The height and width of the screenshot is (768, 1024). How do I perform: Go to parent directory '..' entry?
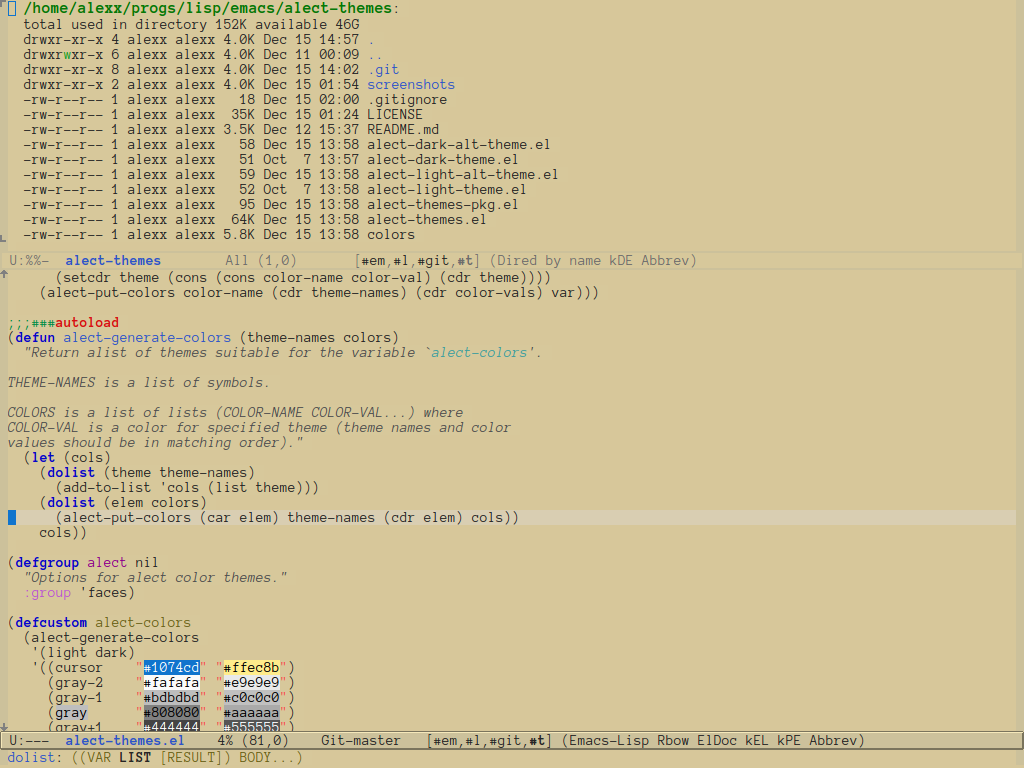[x=375, y=55]
